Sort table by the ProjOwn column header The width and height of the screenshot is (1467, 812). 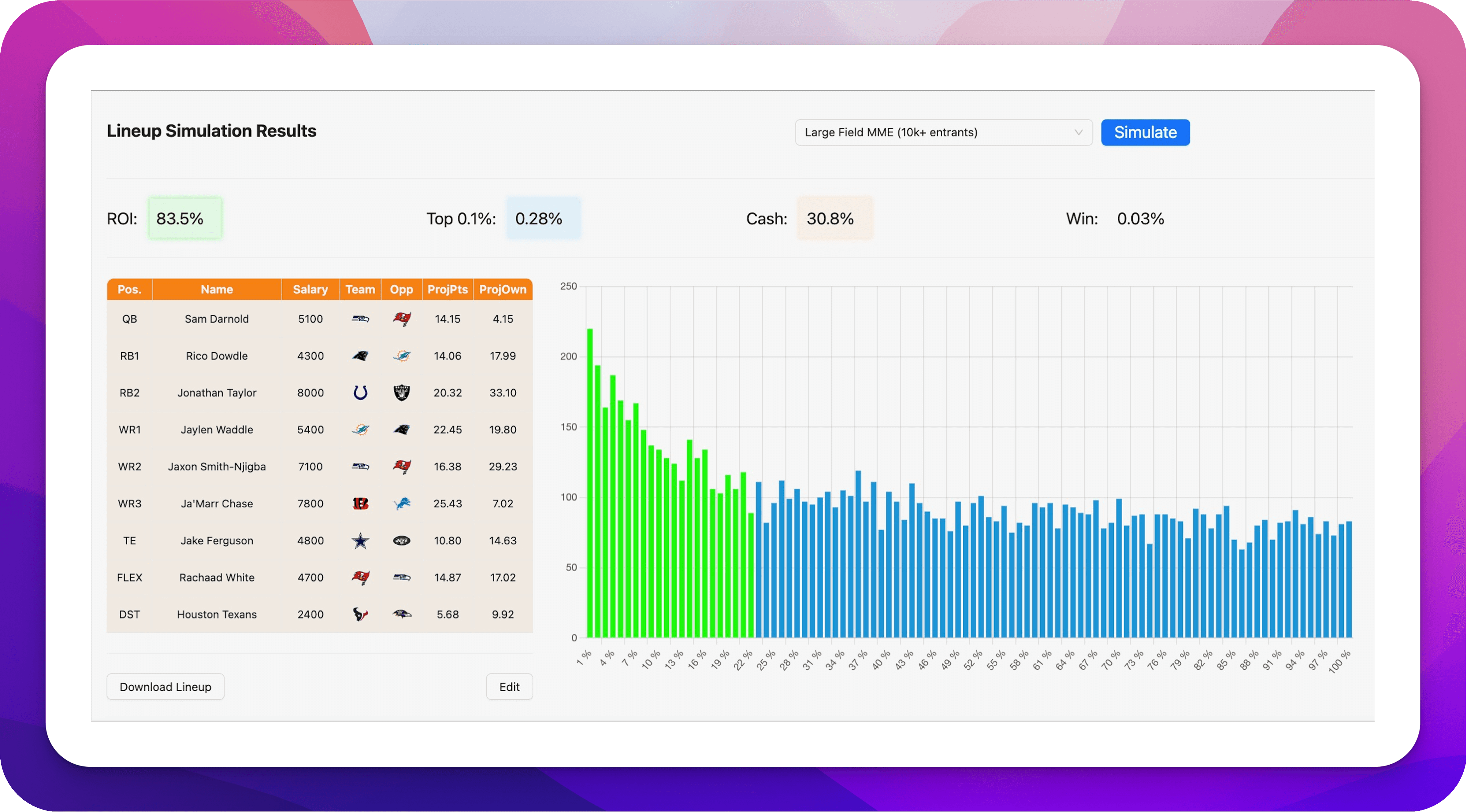(502, 289)
